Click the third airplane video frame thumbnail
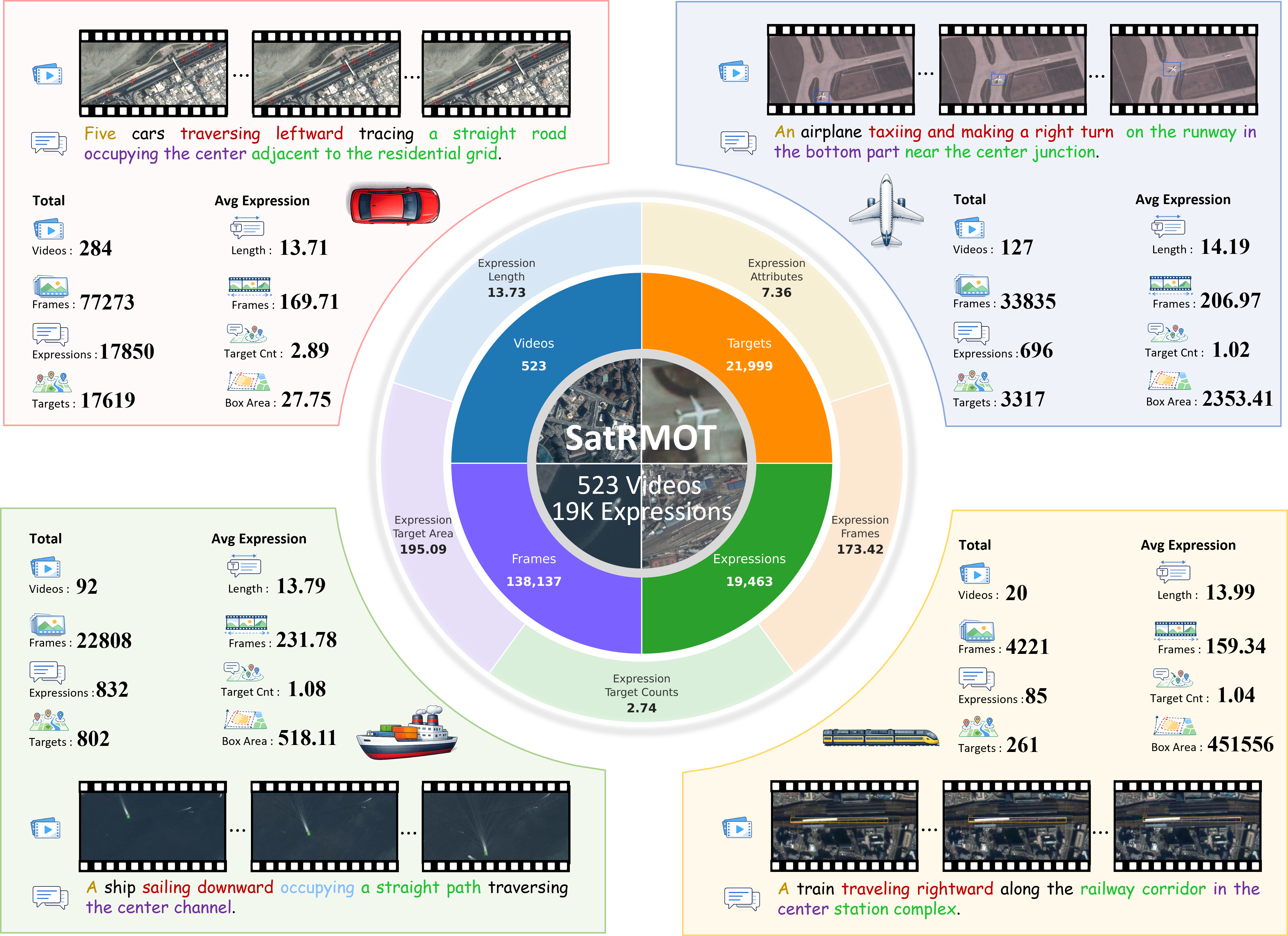The height and width of the screenshot is (936, 1288). pyautogui.click(x=1184, y=69)
